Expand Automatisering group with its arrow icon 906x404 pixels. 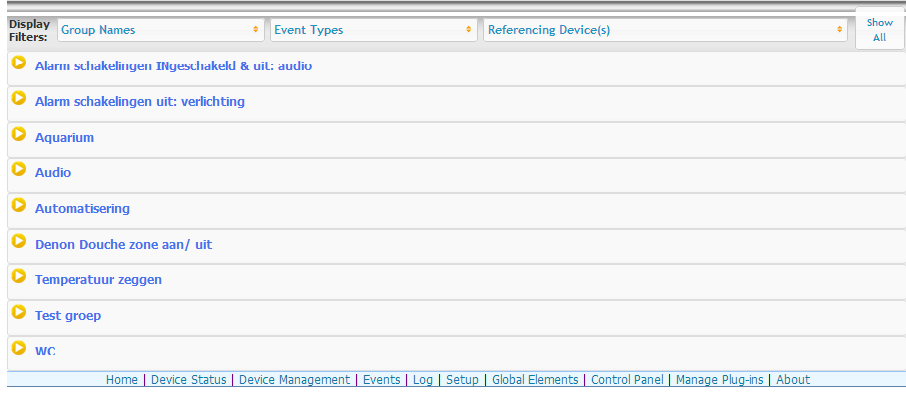pyautogui.click(x=18, y=205)
